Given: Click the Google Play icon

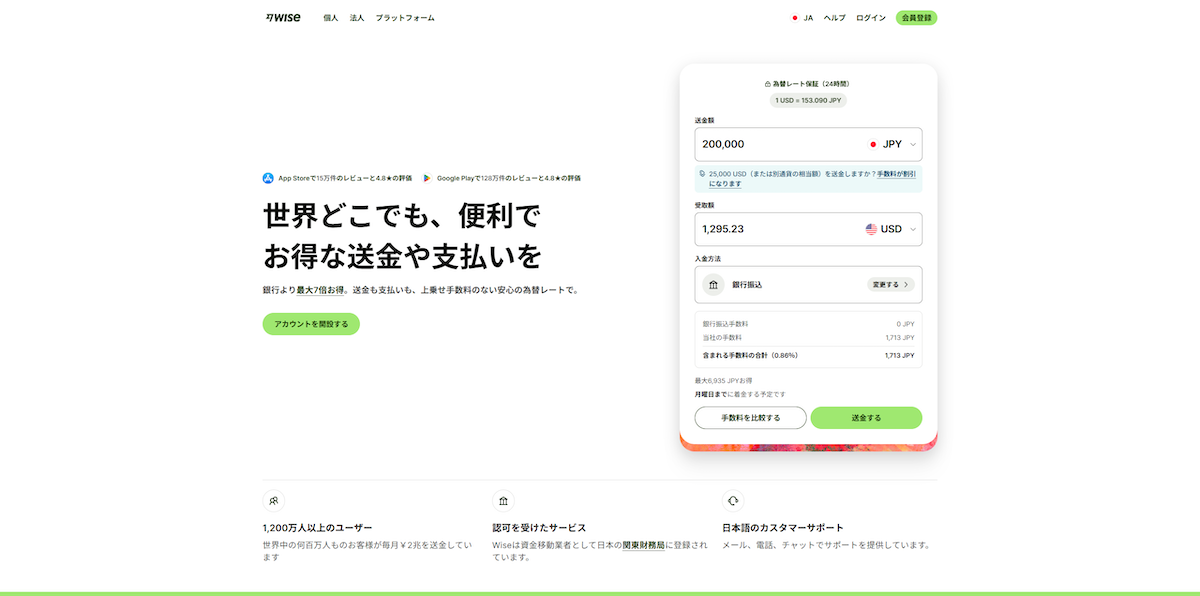Looking at the screenshot, I should pos(427,178).
